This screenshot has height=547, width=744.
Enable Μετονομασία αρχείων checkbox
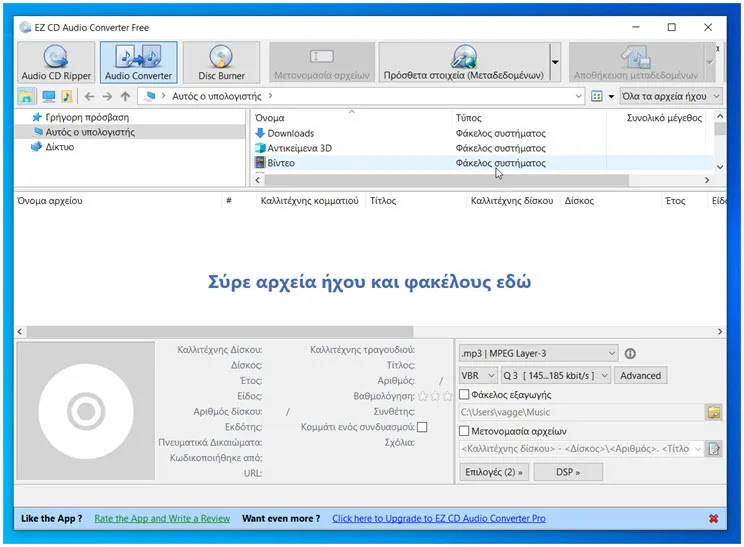(465, 431)
